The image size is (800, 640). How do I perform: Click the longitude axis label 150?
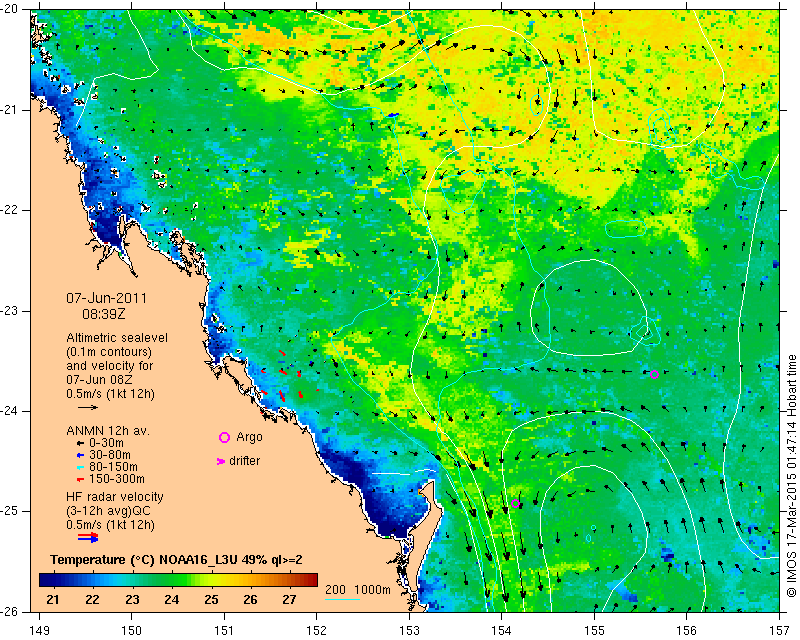[132, 631]
